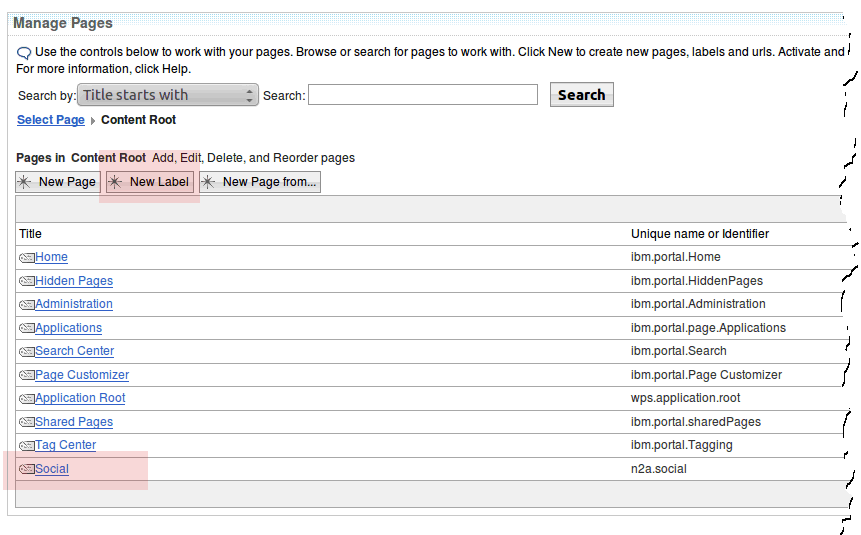Click the label icon beside Applications
This screenshot has height=535, width=861.
27,328
